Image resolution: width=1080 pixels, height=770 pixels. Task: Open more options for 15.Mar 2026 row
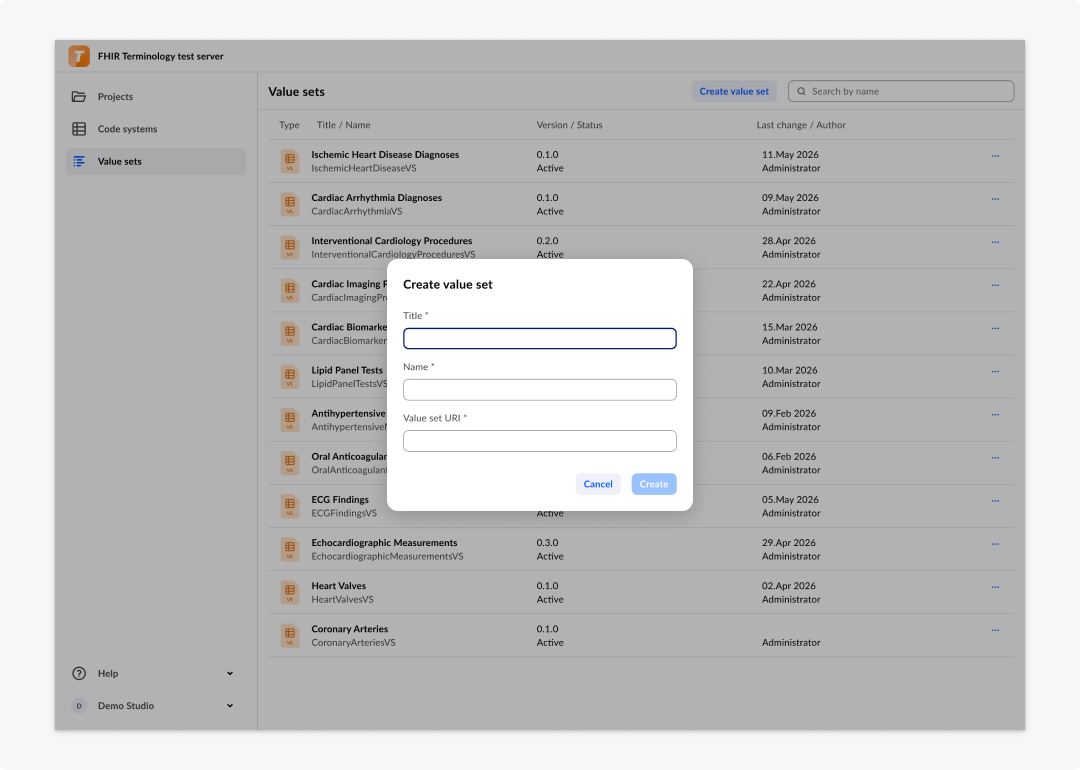click(995, 329)
